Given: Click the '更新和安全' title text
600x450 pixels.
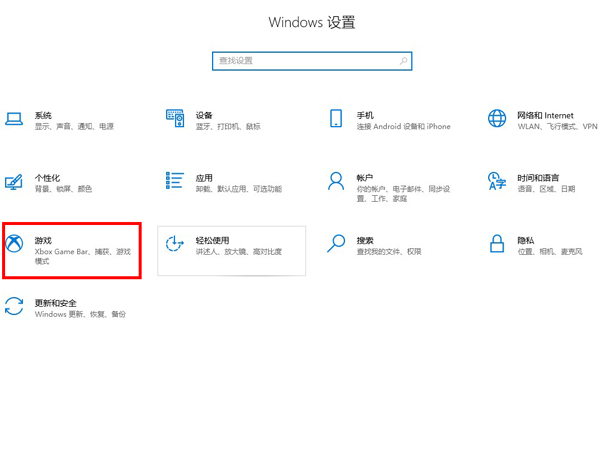Looking at the screenshot, I should [x=55, y=303].
